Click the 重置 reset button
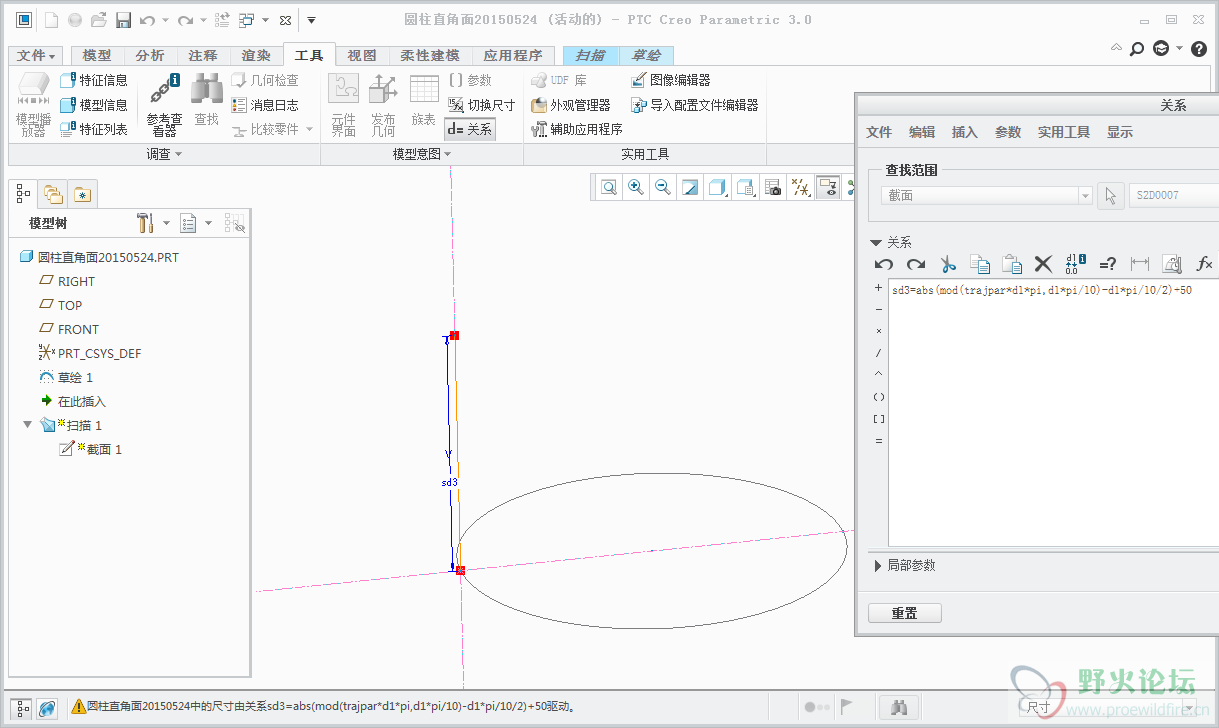 click(904, 613)
